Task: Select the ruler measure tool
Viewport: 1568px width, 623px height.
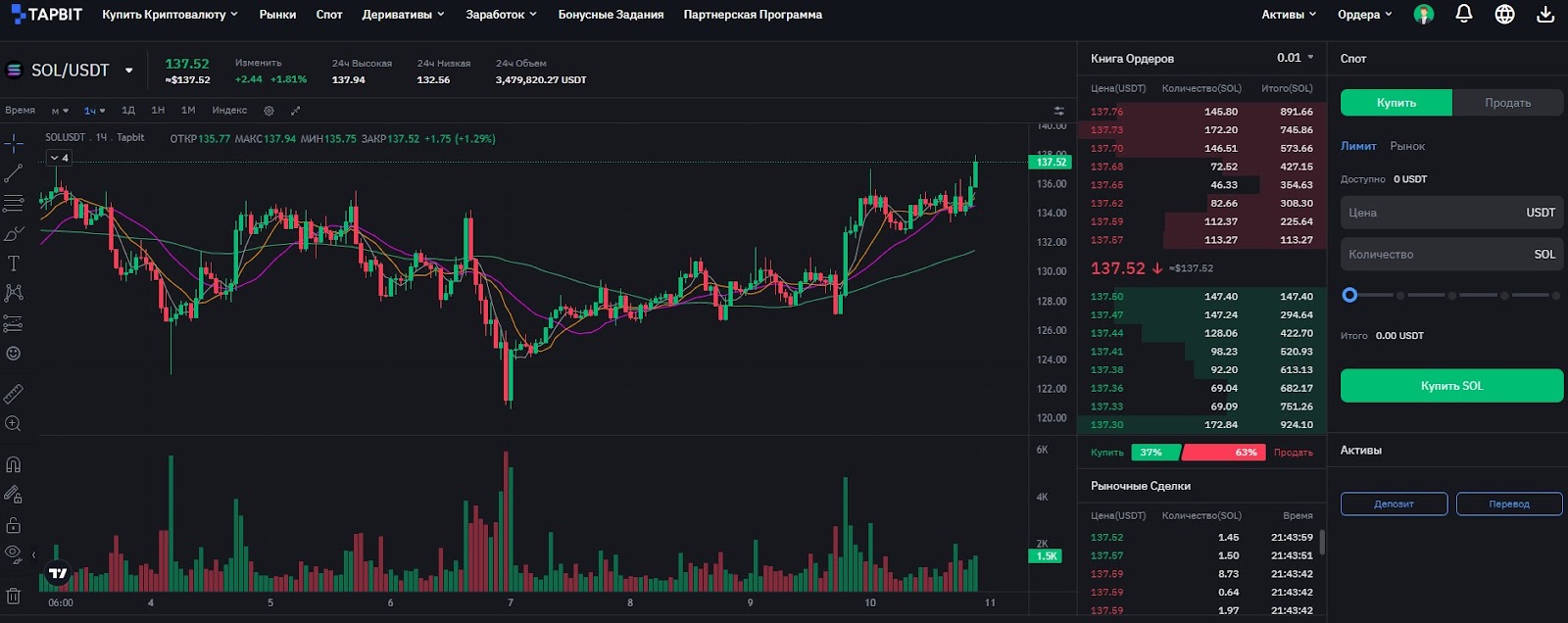Action: (14, 394)
